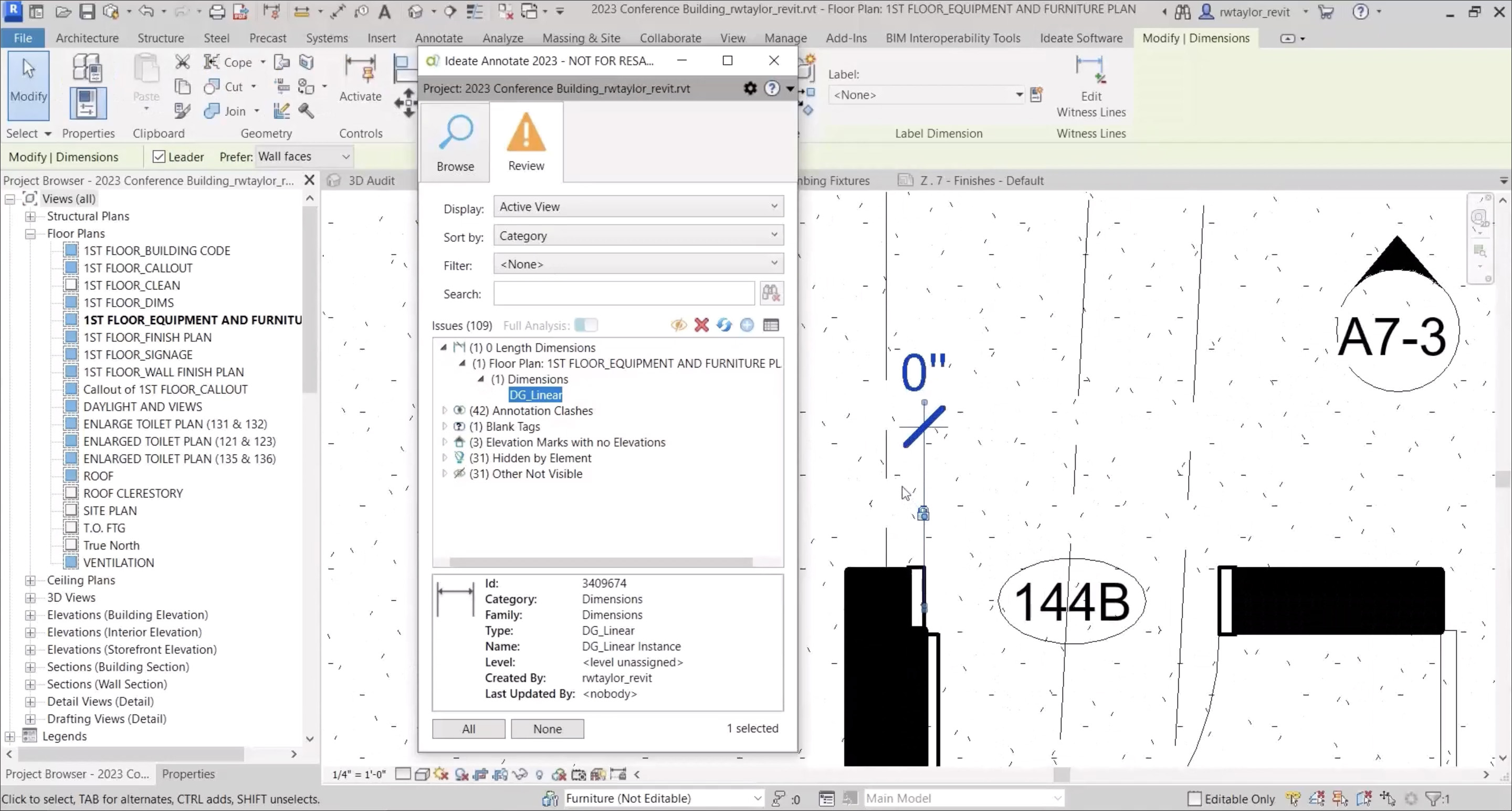The width and height of the screenshot is (1512, 811).
Task: Close the Project Browser panel
Action: 309,180
